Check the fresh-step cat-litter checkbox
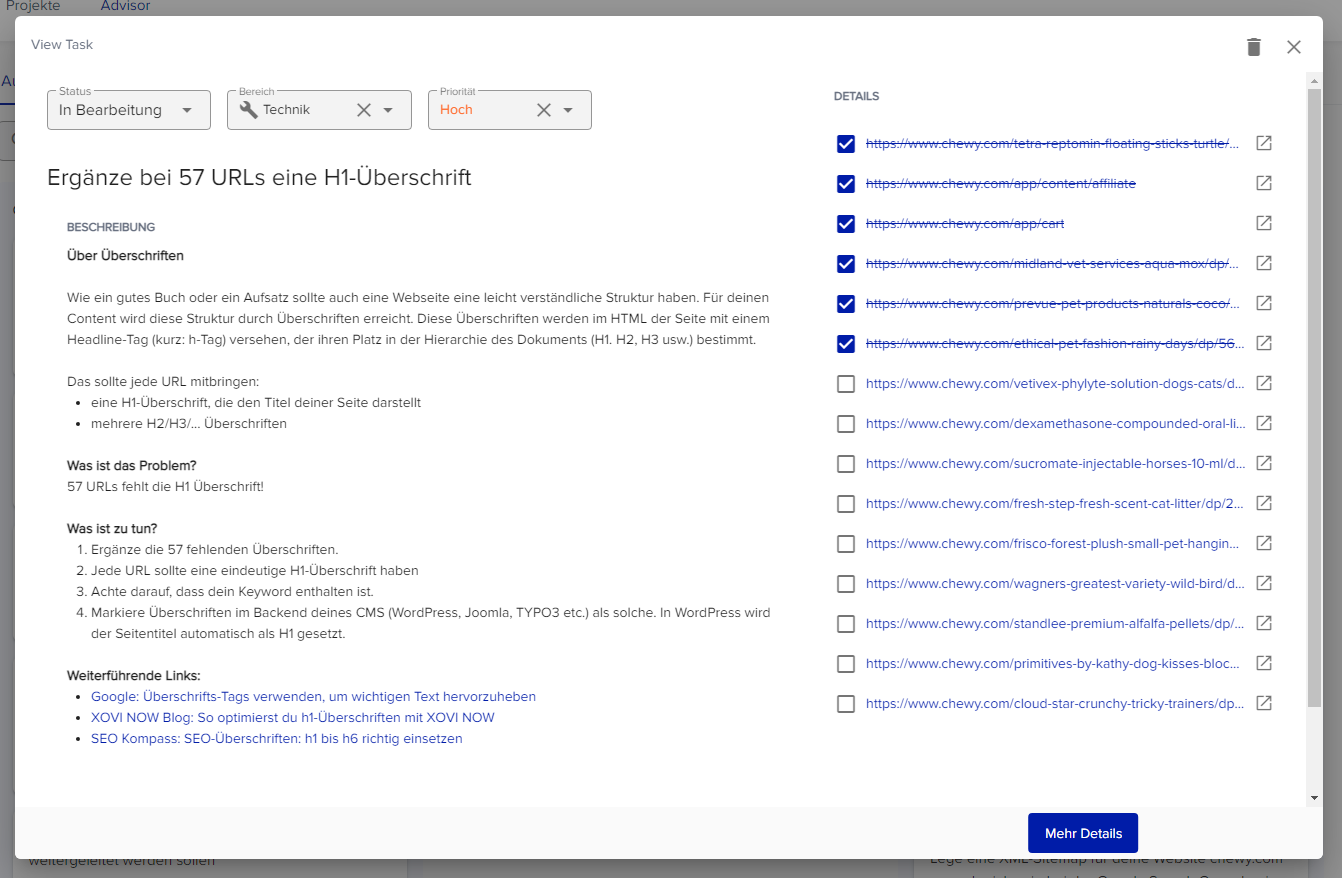 tap(846, 504)
